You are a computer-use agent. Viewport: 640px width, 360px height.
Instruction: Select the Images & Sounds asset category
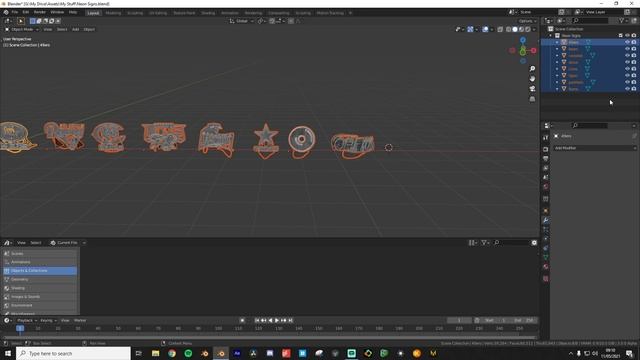pos(40,297)
